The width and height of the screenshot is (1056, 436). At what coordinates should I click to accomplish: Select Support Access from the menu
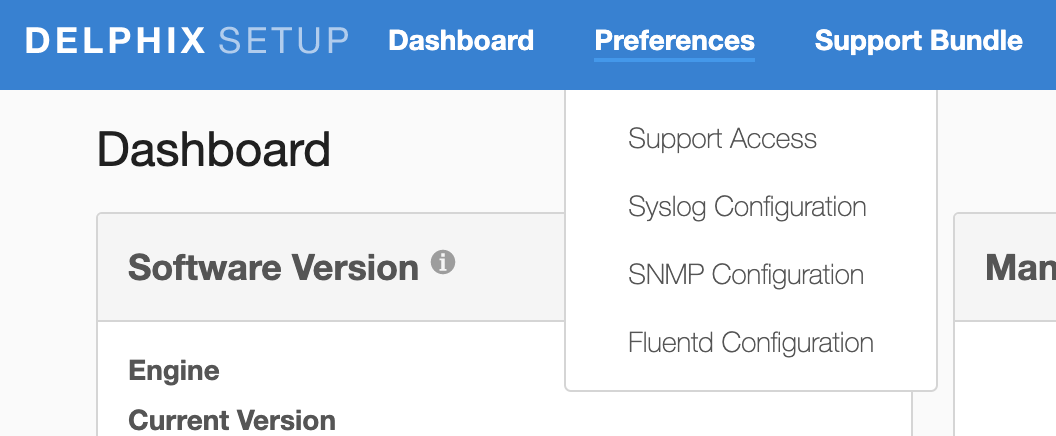pos(722,139)
